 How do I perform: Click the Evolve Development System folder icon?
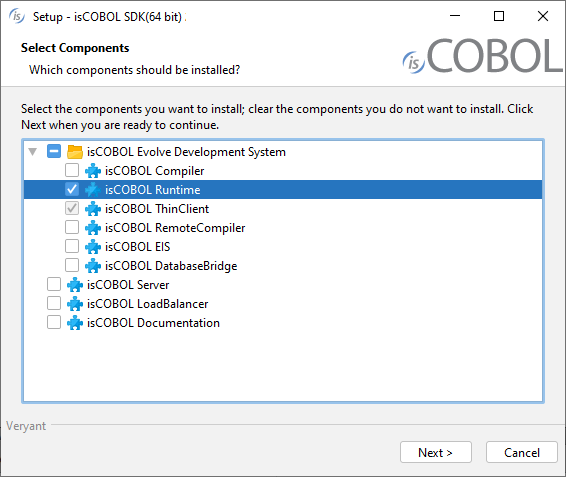click(75, 152)
